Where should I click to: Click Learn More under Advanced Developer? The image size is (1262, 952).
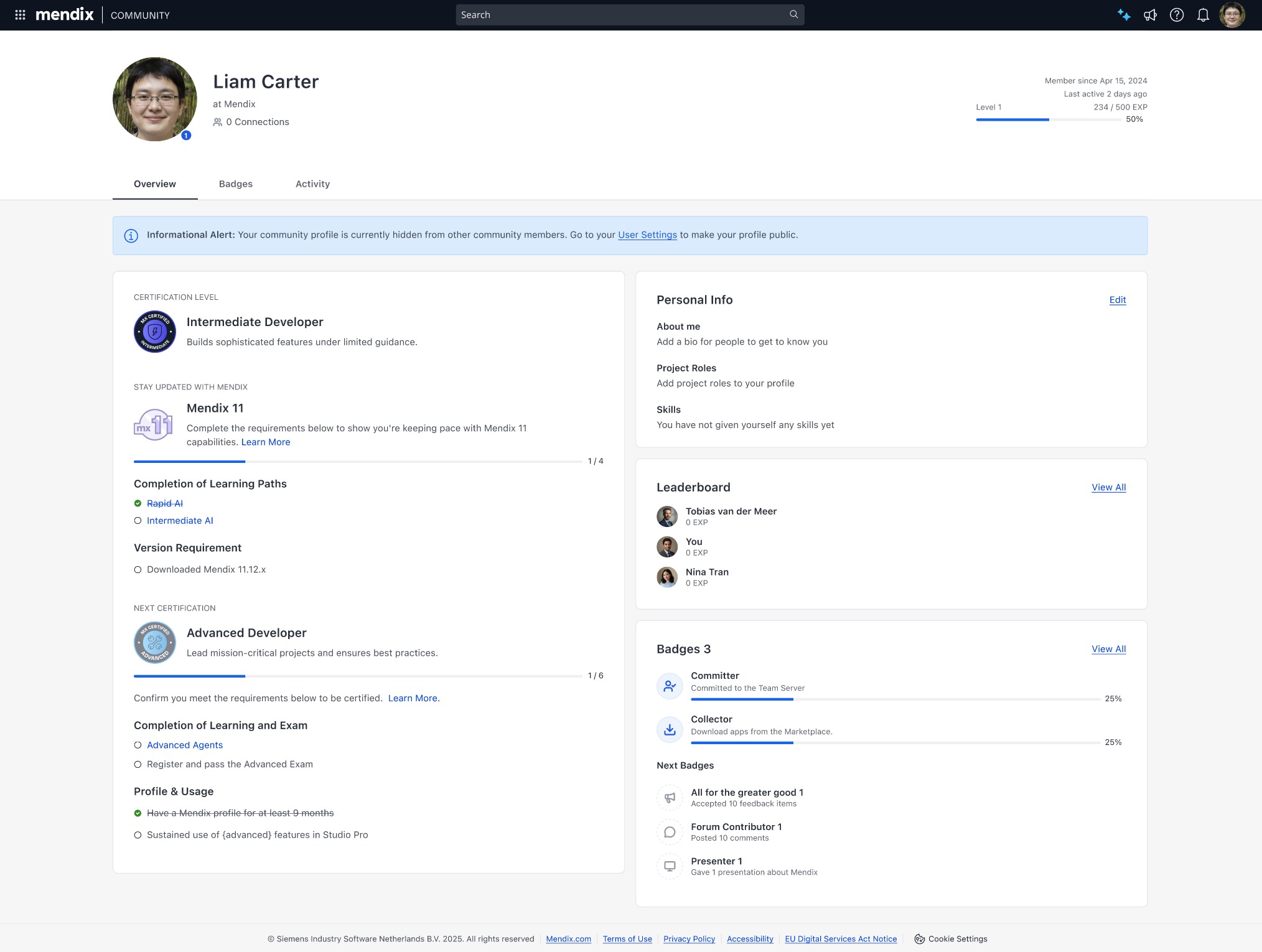[414, 698]
